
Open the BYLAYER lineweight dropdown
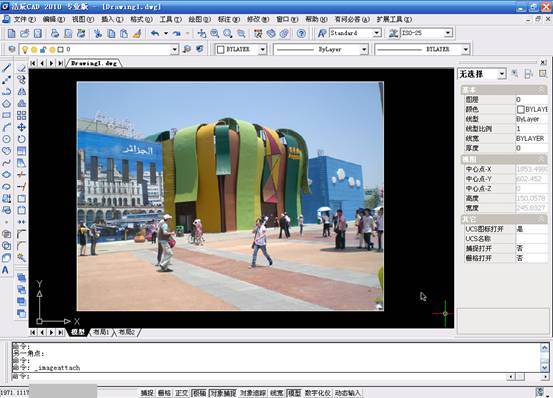pyautogui.click(x=466, y=49)
